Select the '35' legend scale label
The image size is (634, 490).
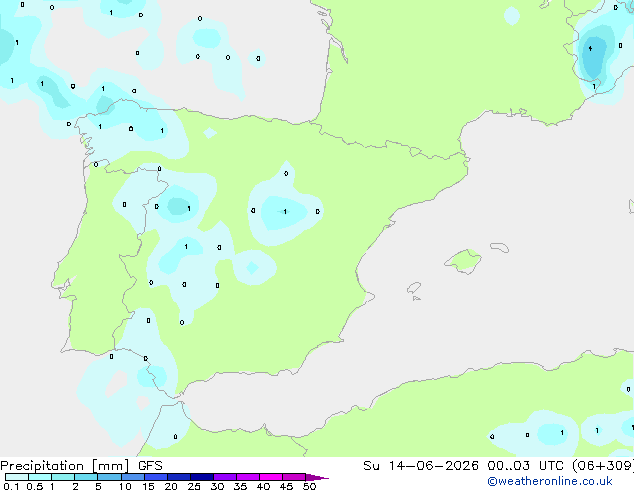pos(240,486)
